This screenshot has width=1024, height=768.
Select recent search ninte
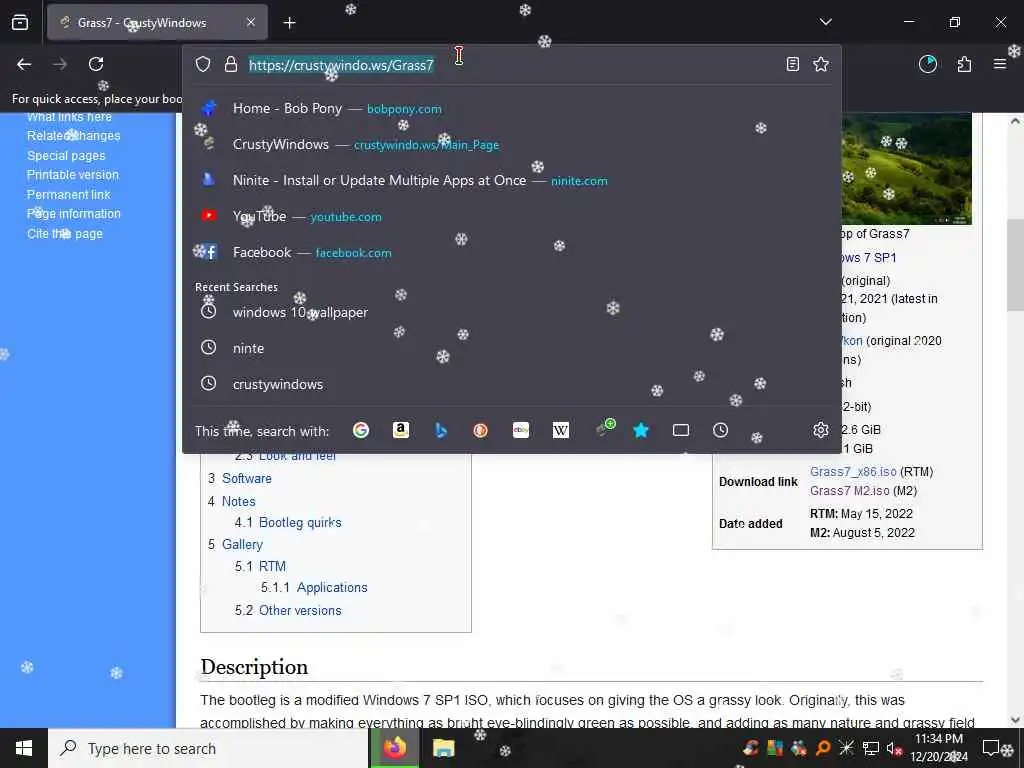(511, 348)
